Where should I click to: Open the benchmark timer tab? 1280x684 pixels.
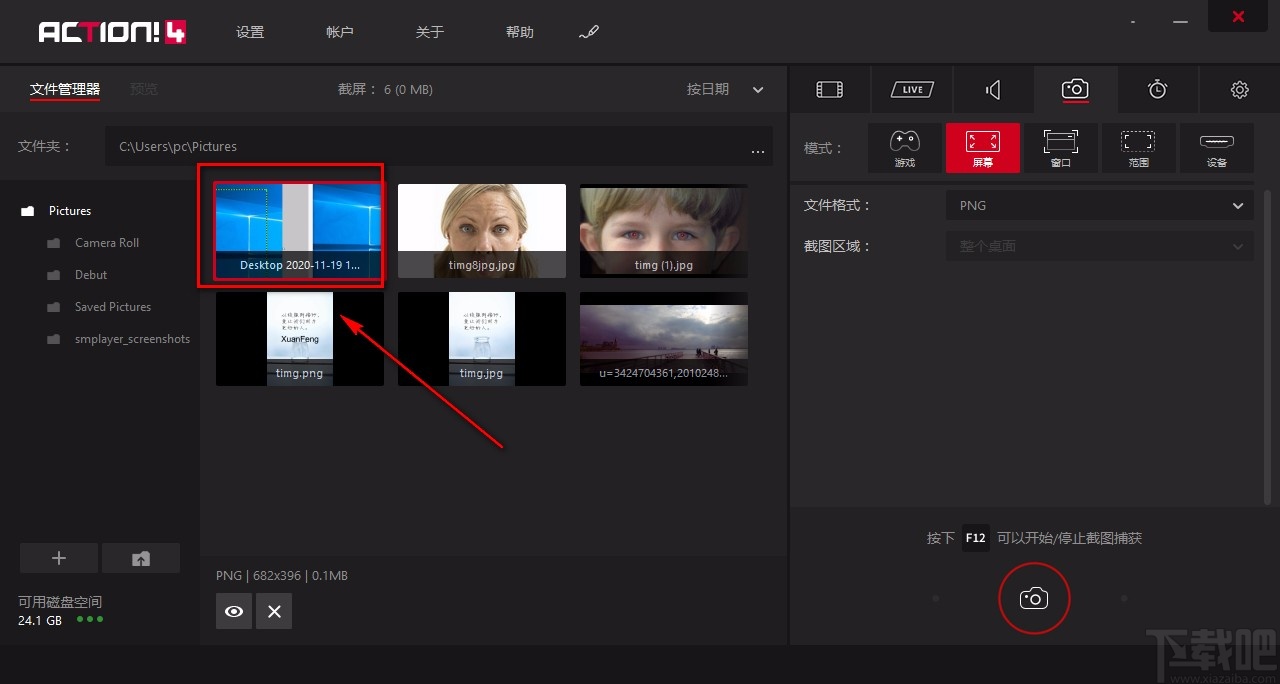coord(1157,90)
